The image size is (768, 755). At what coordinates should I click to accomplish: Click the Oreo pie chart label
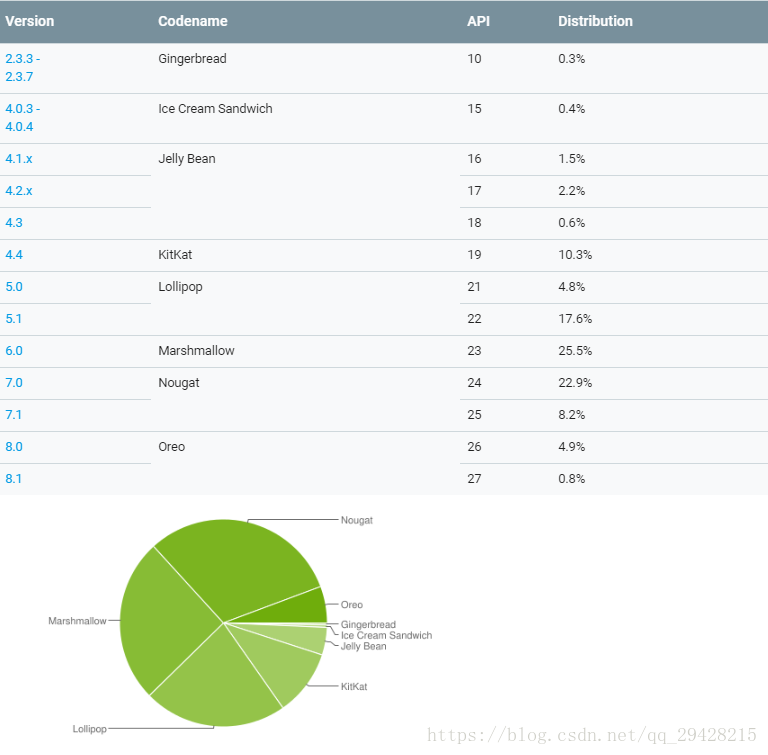coord(352,605)
